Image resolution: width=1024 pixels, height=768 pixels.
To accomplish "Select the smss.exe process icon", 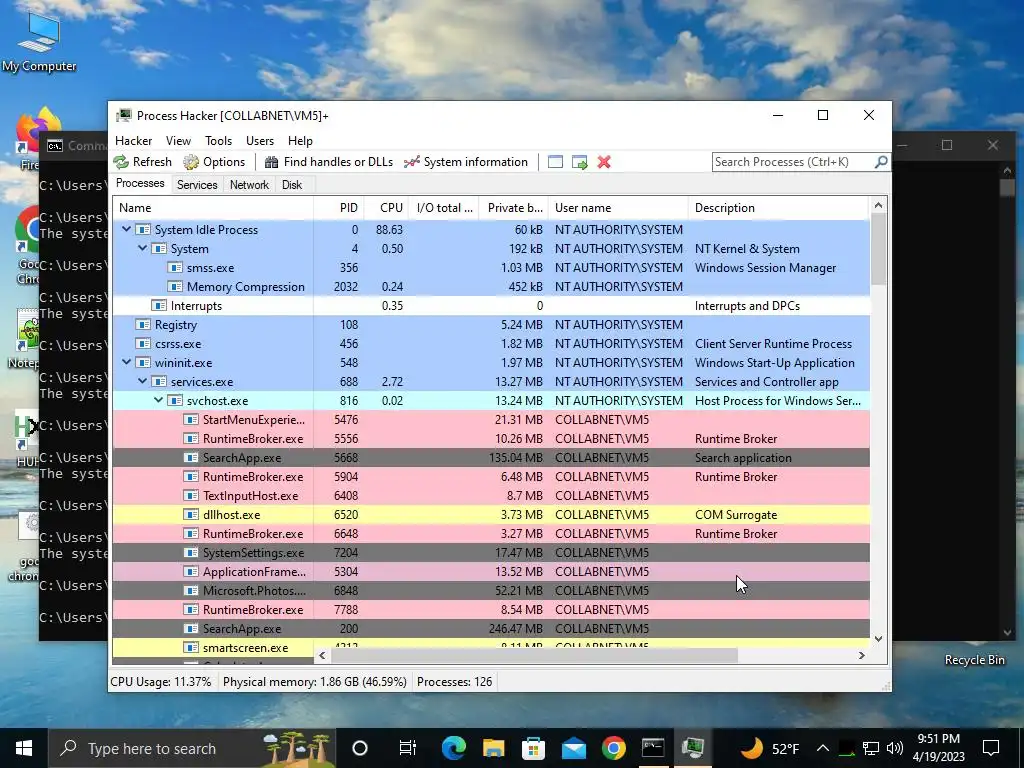I will (175, 268).
